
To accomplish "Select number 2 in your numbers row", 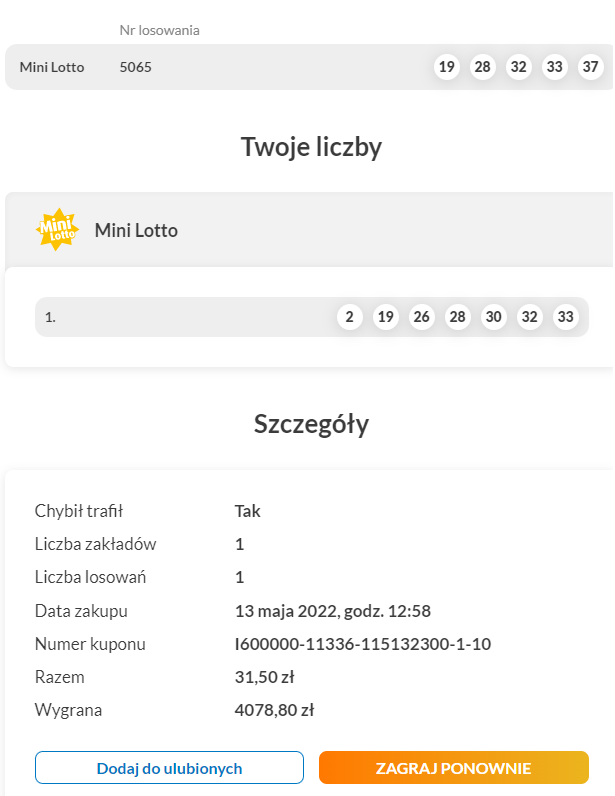I will 349,317.
